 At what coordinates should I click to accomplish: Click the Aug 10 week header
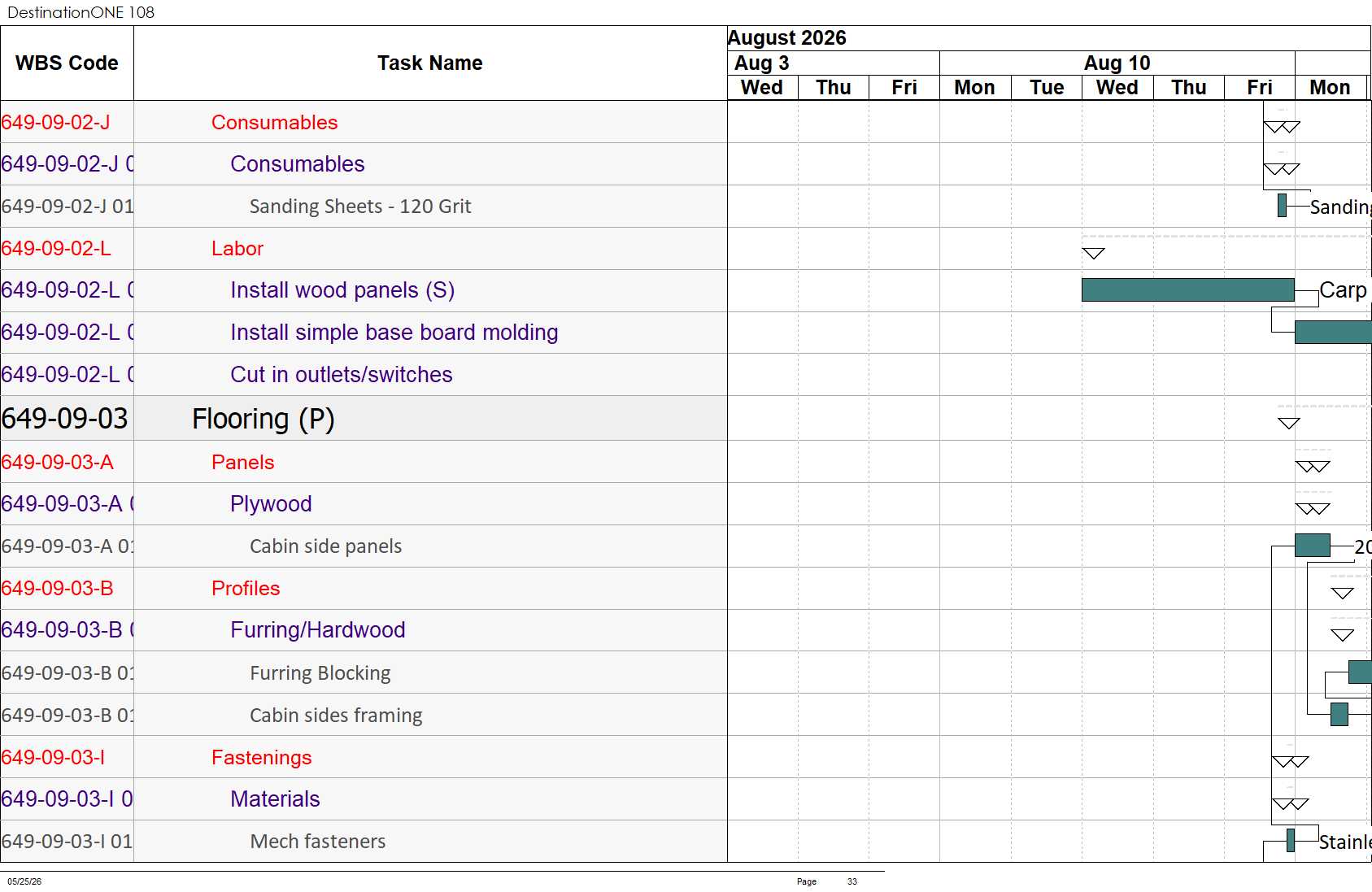(x=1117, y=63)
